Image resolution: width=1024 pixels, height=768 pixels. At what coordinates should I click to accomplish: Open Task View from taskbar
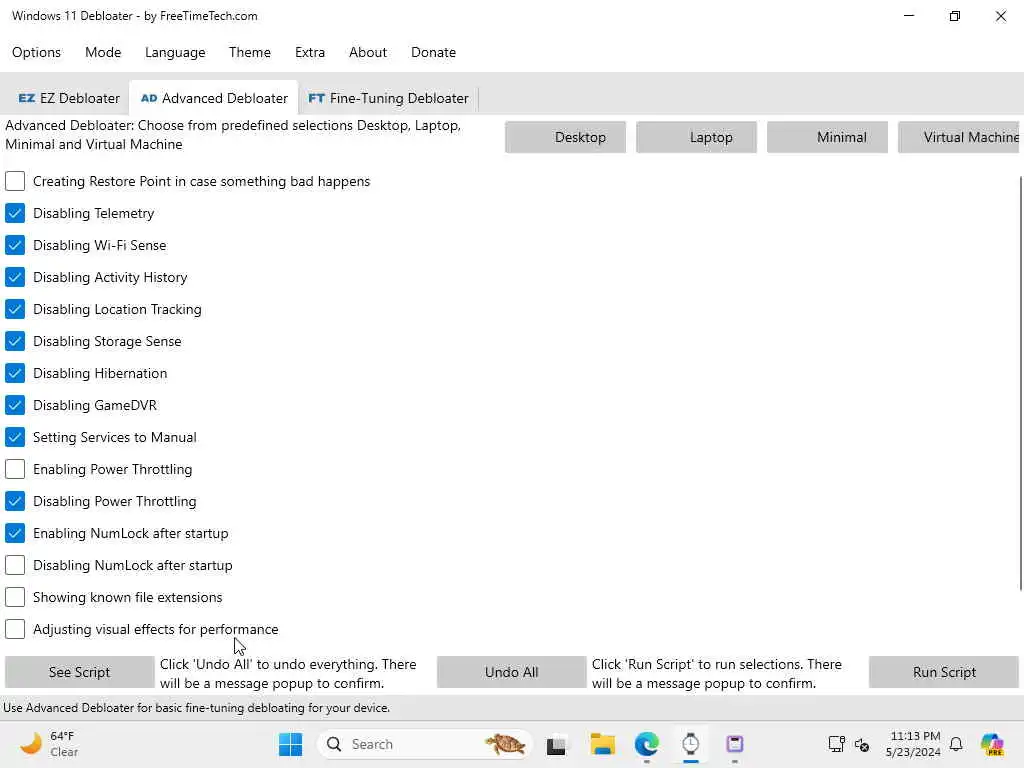pos(556,744)
